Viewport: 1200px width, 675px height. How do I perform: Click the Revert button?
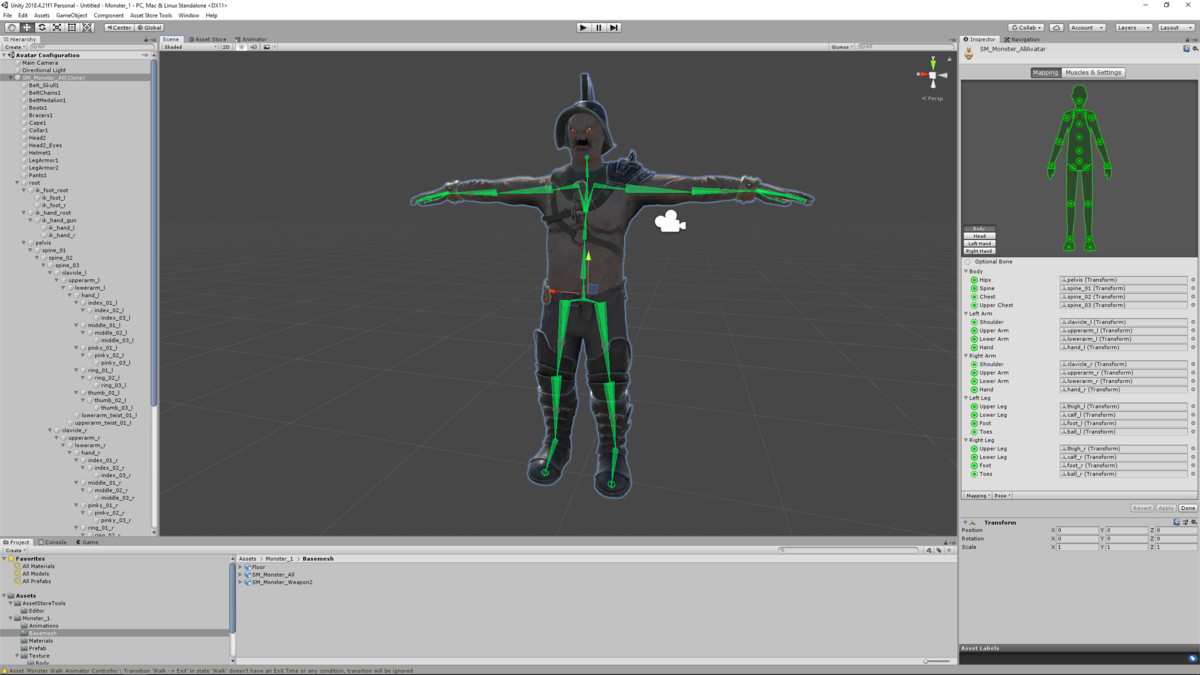1142,508
